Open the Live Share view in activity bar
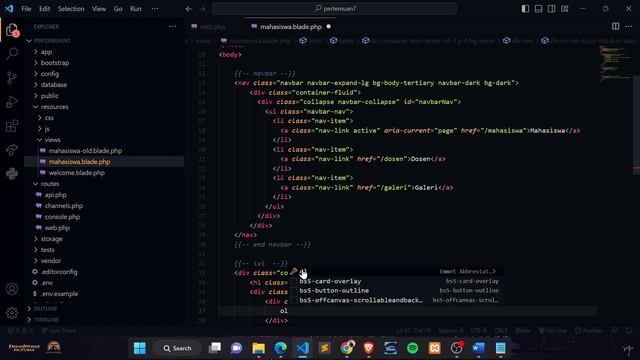The width and height of the screenshot is (640, 360). pyautogui.click(x=12, y=150)
